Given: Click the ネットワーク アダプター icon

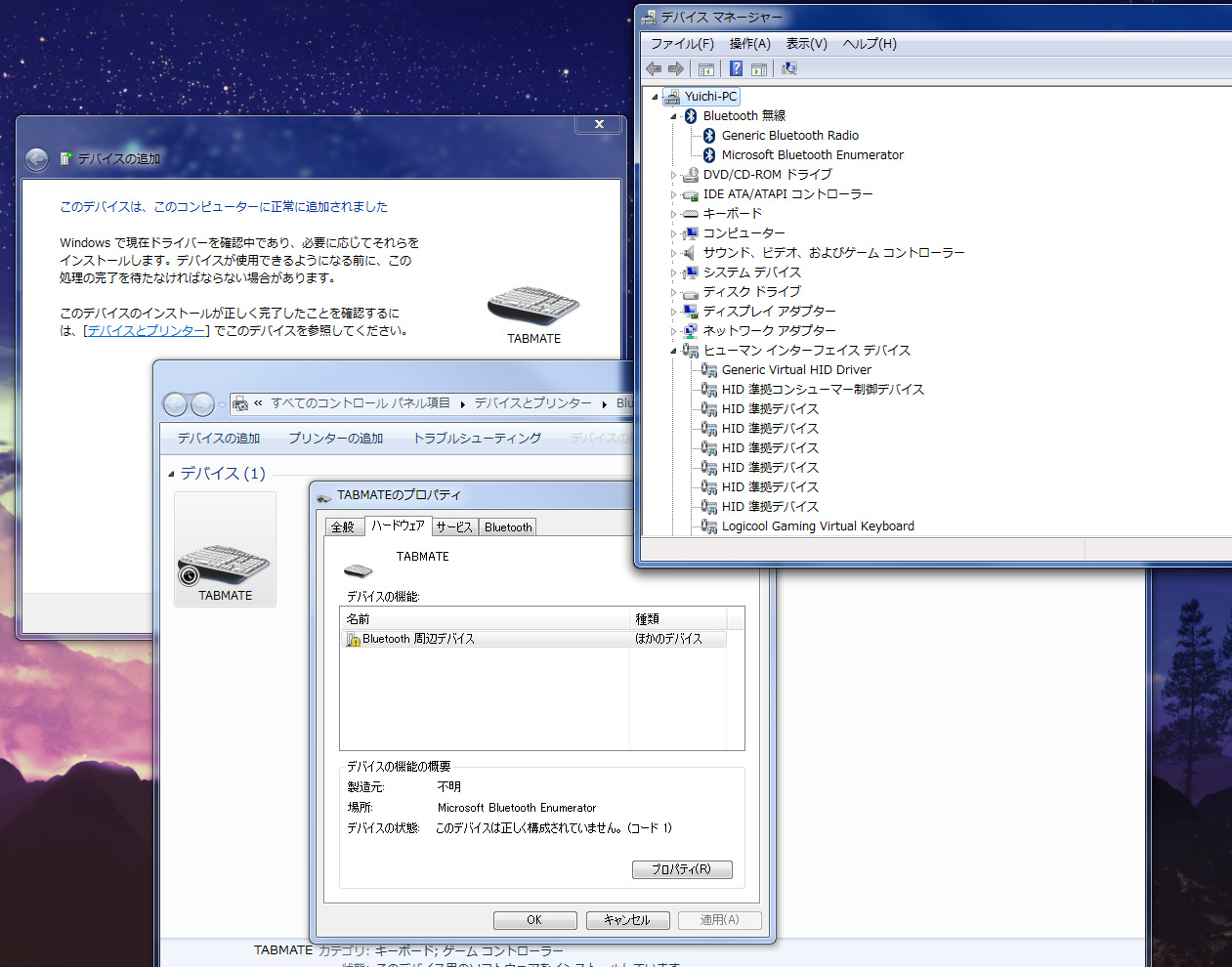Looking at the screenshot, I should click(691, 330).
